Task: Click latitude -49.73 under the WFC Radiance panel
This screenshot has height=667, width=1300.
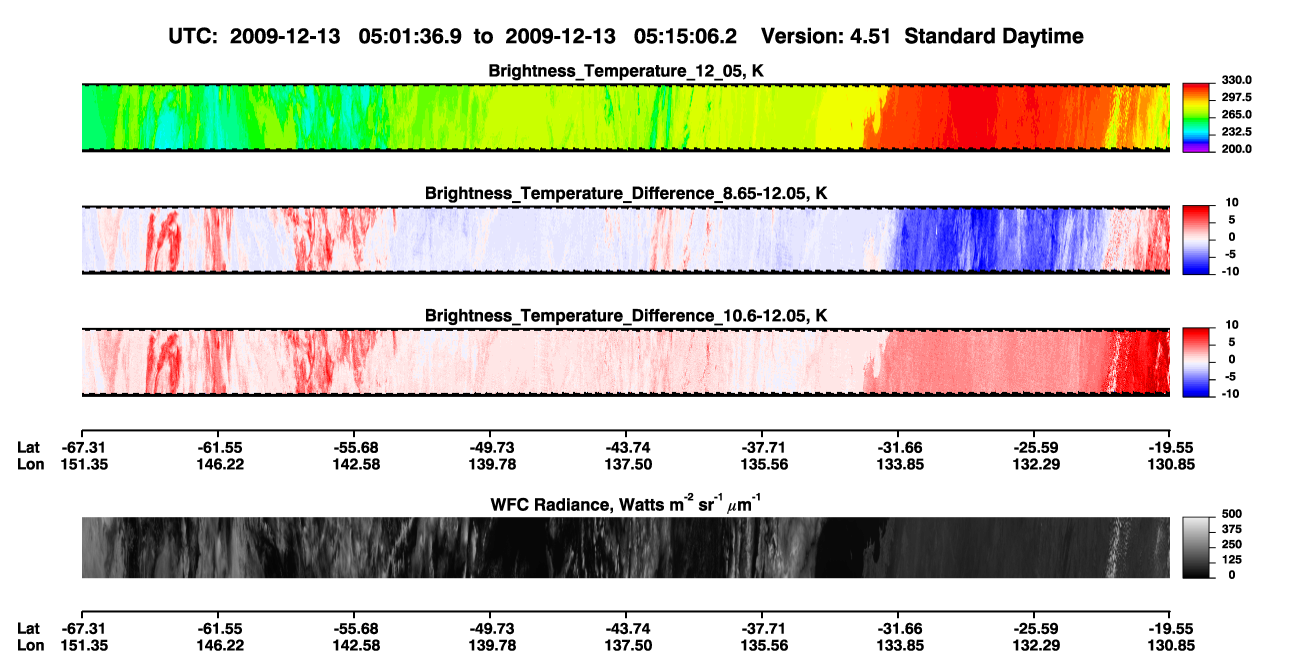Action: pos(489,628)
